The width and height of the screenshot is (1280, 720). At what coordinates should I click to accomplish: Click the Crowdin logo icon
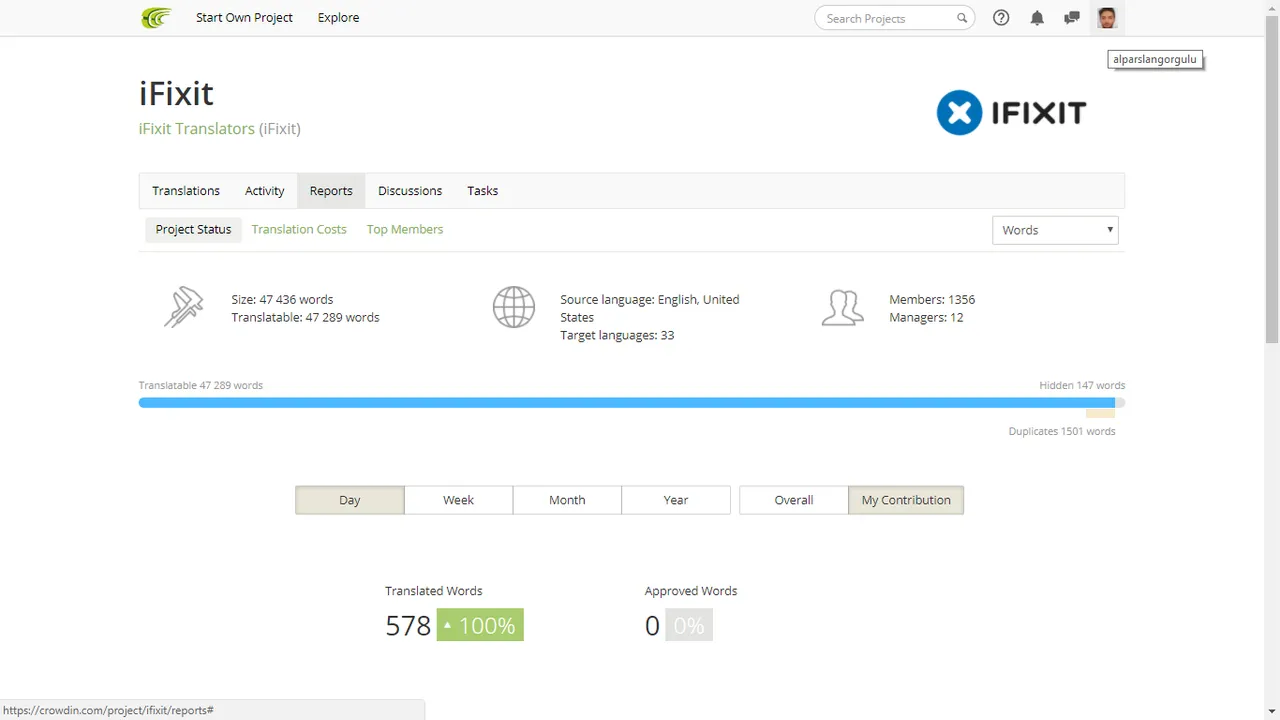tap(156, 18)
